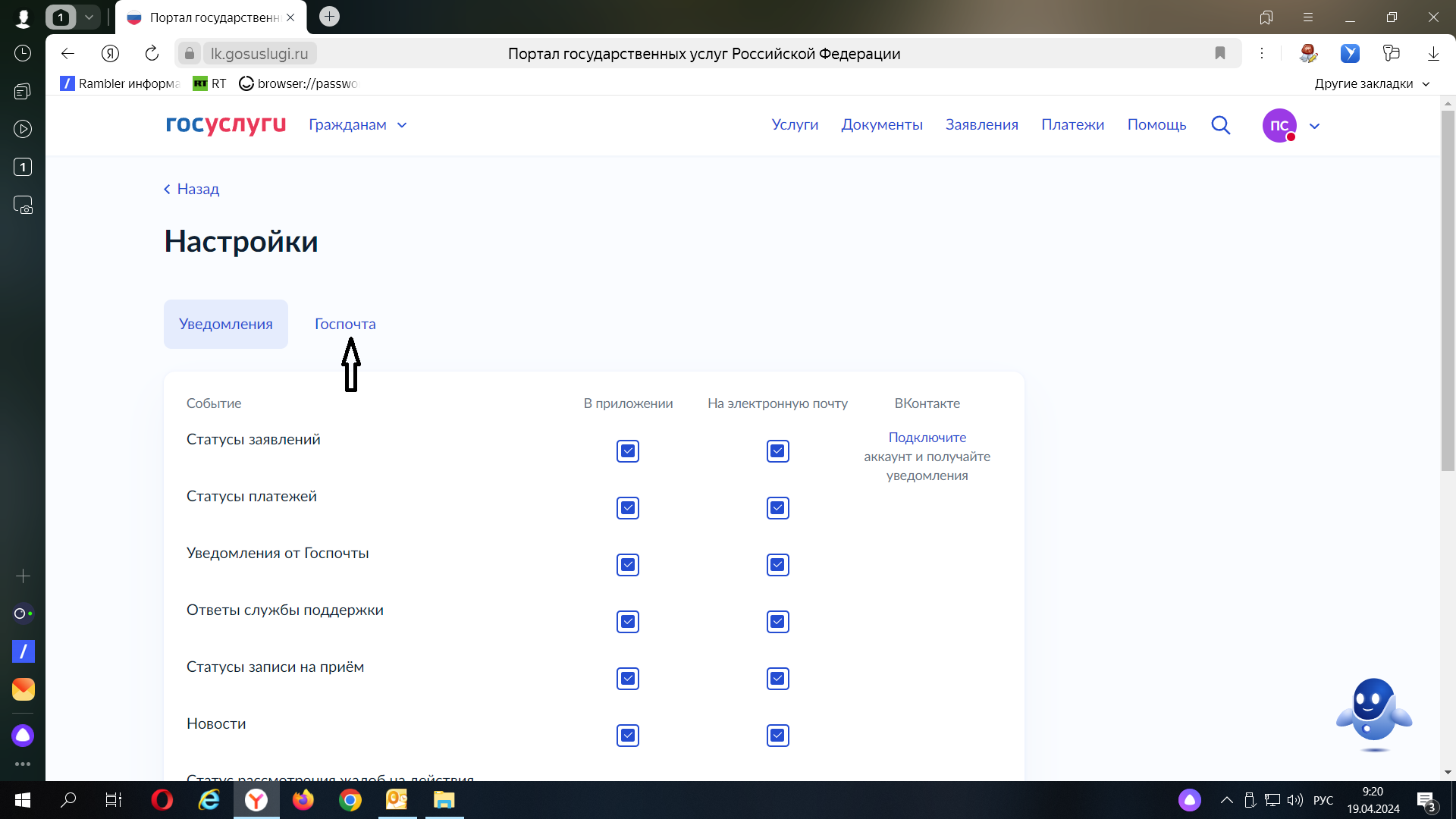Open the Alice assistant icon in sidebar
The width and height of the screenshot is (1456, 819).
pos(23,735)
